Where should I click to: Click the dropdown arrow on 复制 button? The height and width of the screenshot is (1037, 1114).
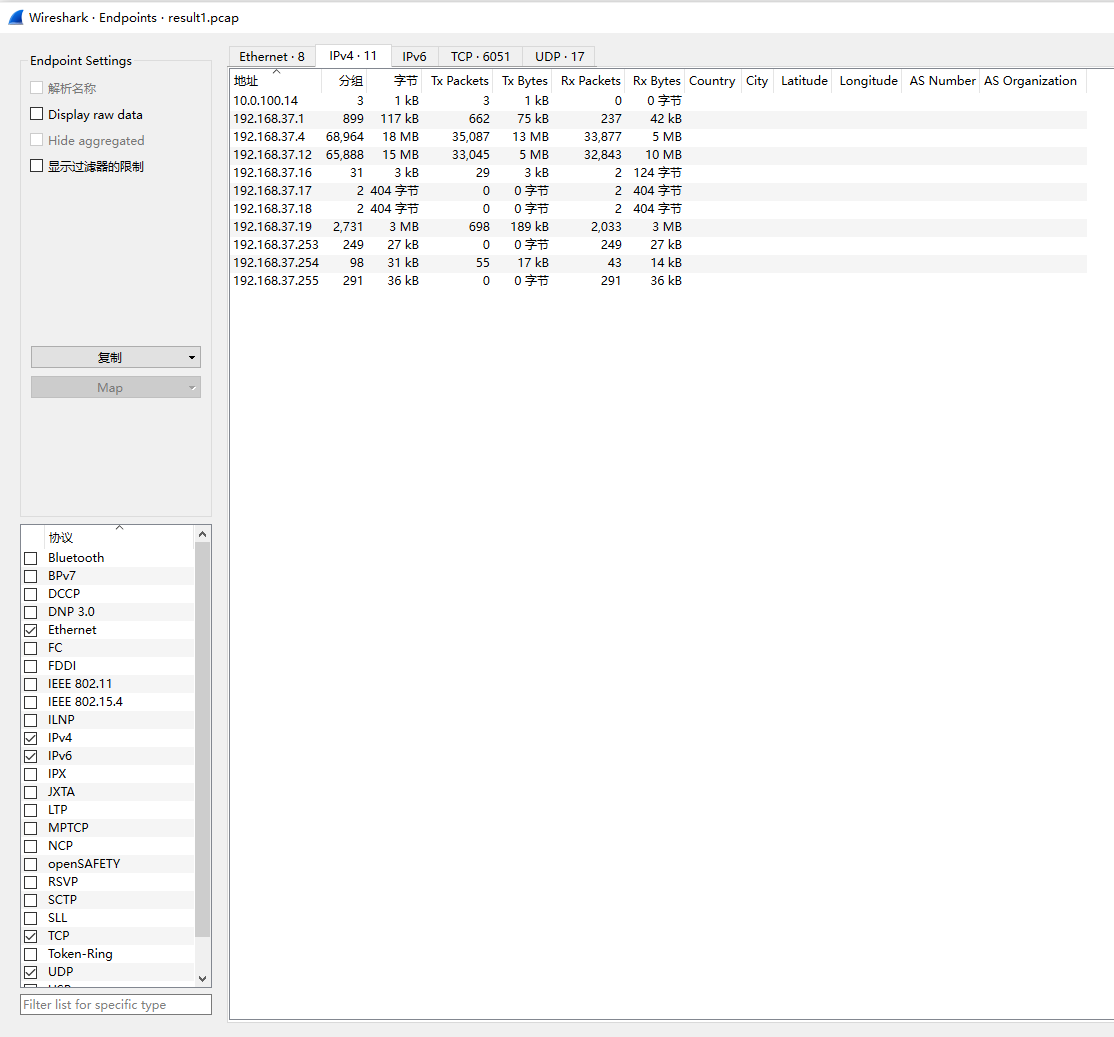pyautogui.click(x=191, y=358)
